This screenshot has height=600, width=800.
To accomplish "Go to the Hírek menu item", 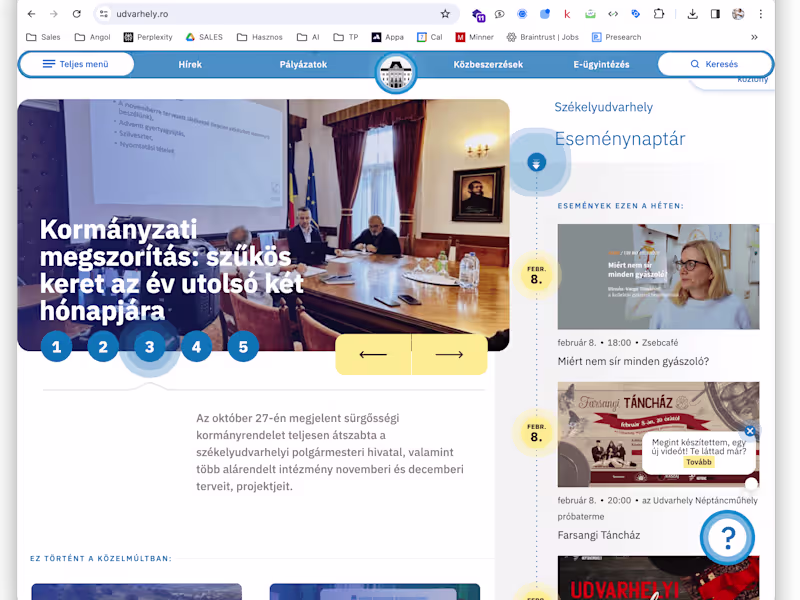I will click(190, 64).
